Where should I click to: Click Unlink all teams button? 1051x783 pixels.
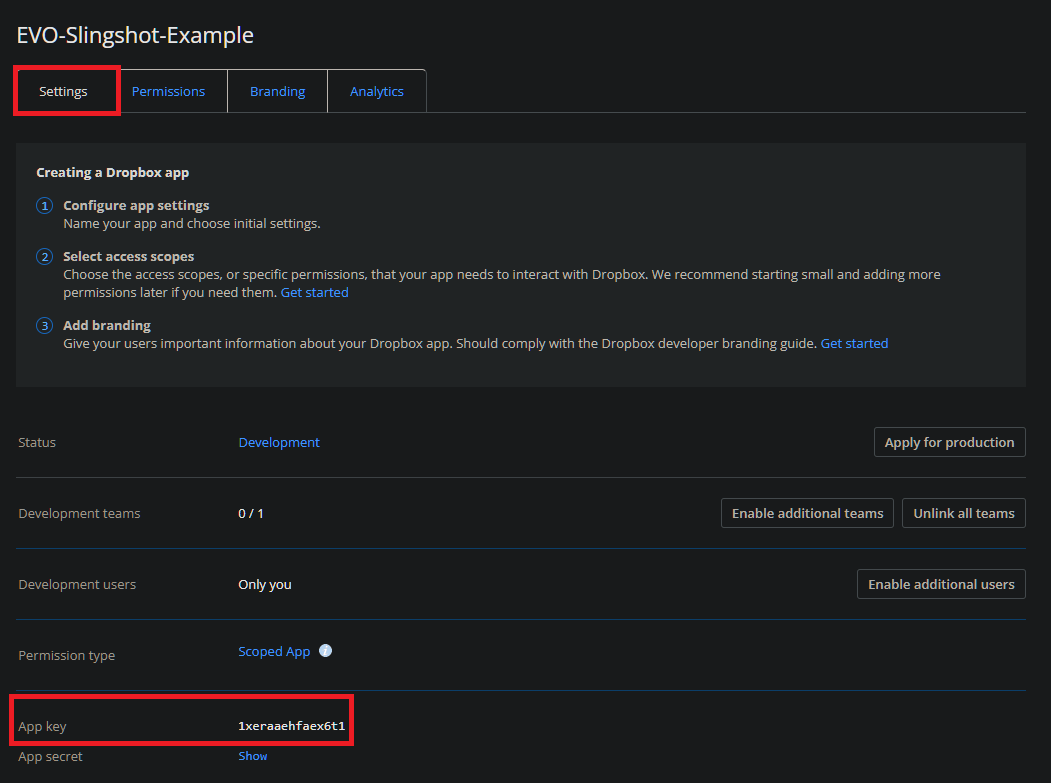point(963,514)
